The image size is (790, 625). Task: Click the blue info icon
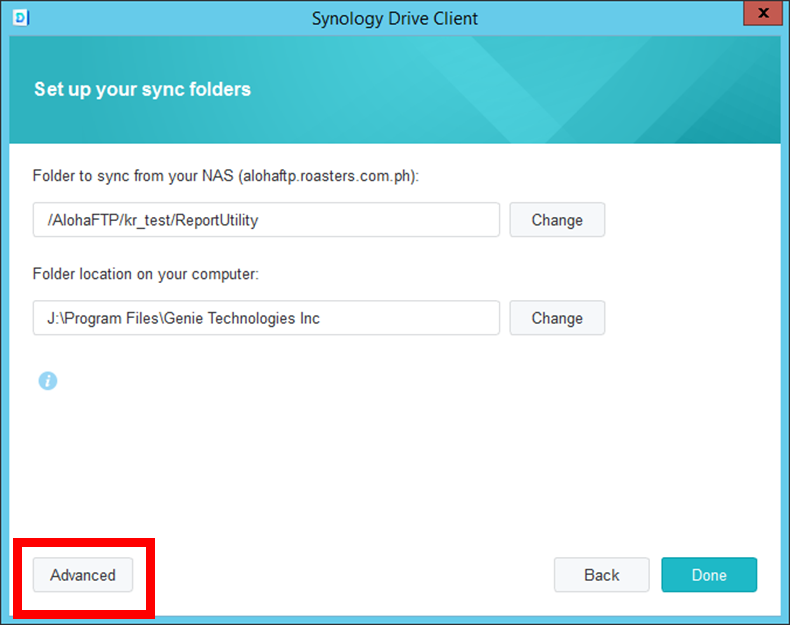pos(48,381)
